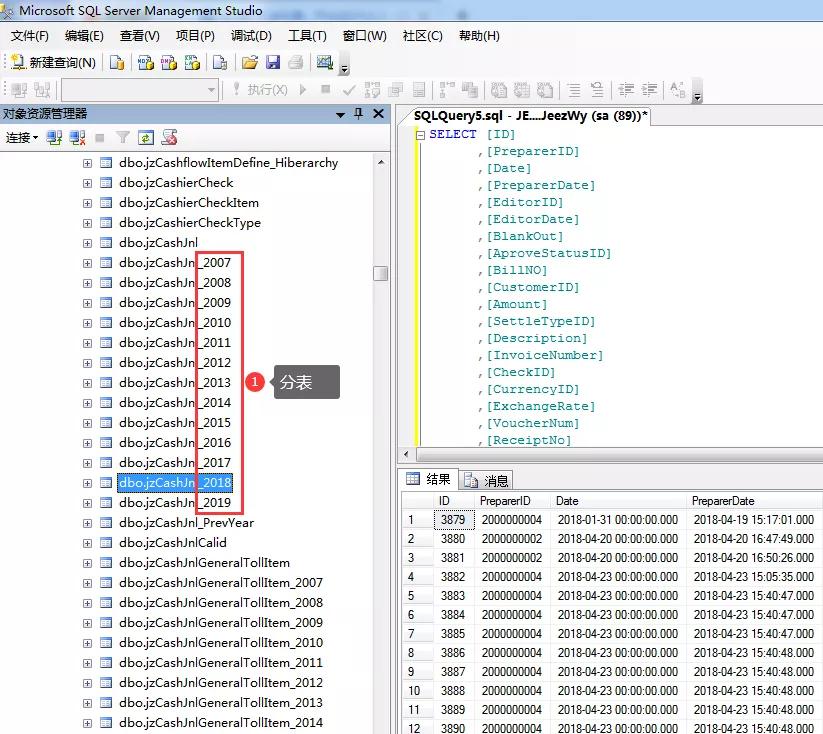Expand dbo.jzCashJnl_PrevYear table node

coord(87,523)
